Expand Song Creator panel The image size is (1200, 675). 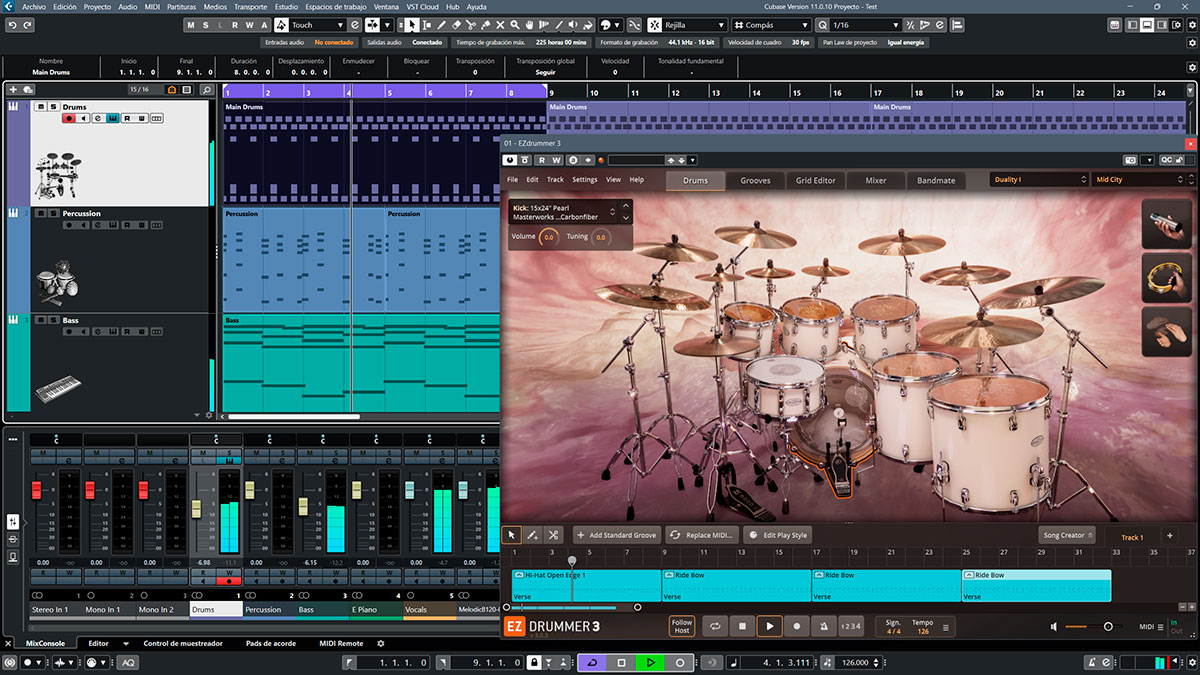click(x=1067, y=535)
